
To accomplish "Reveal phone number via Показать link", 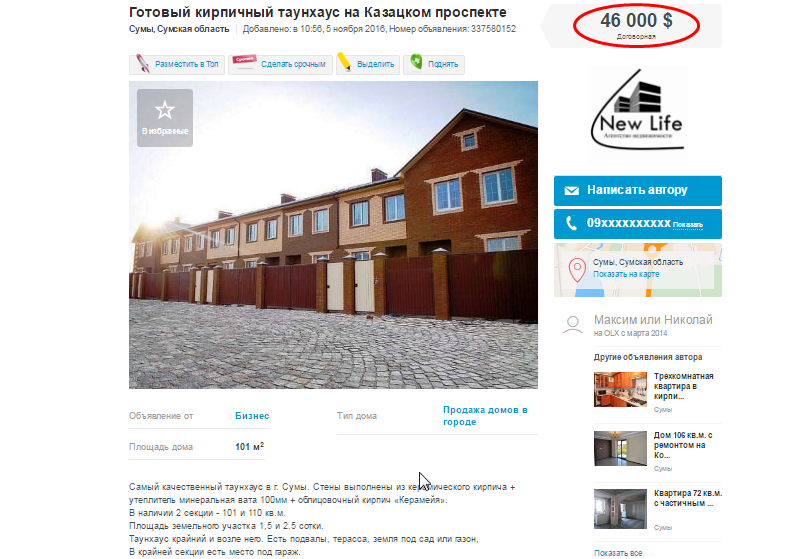I will click(x=688, y=225).
